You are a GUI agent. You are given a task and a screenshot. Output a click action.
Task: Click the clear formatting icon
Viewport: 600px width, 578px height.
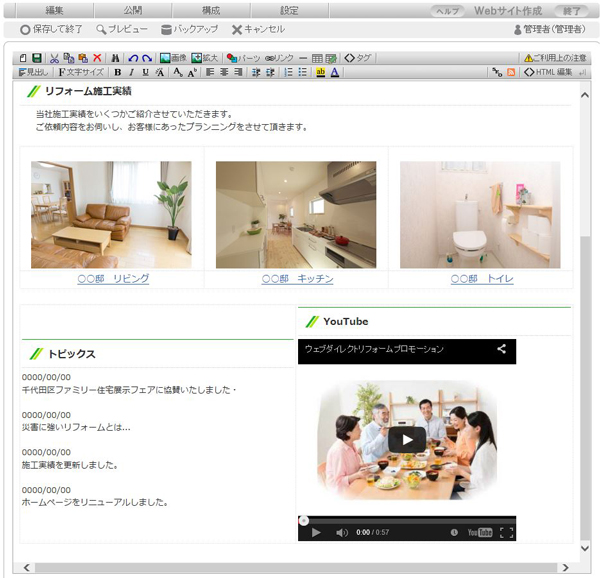pos(160,72)
